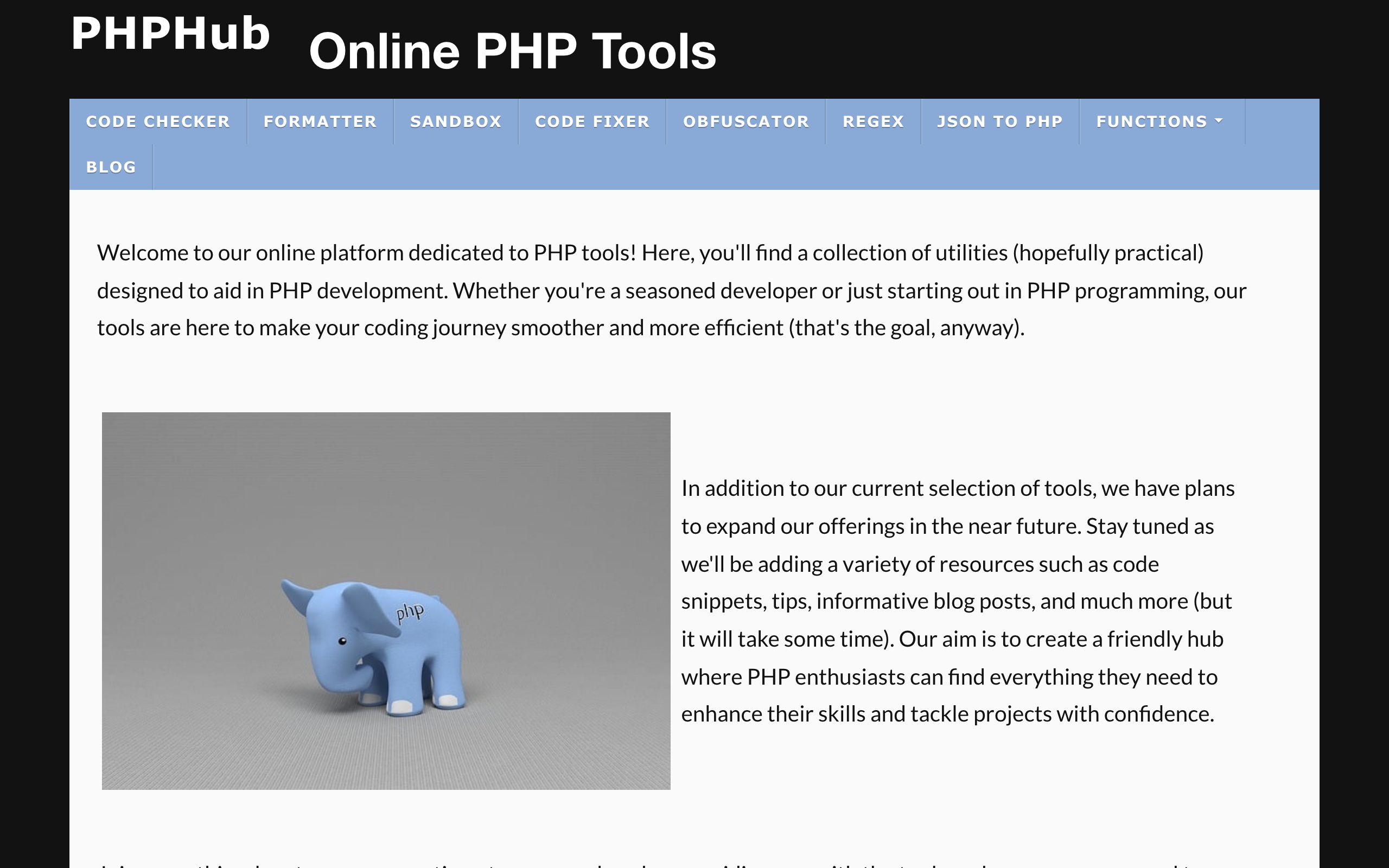Expand the Functions dropdown menu
This screenshot has width=1389, height=868.
(x=1162, y=122)
